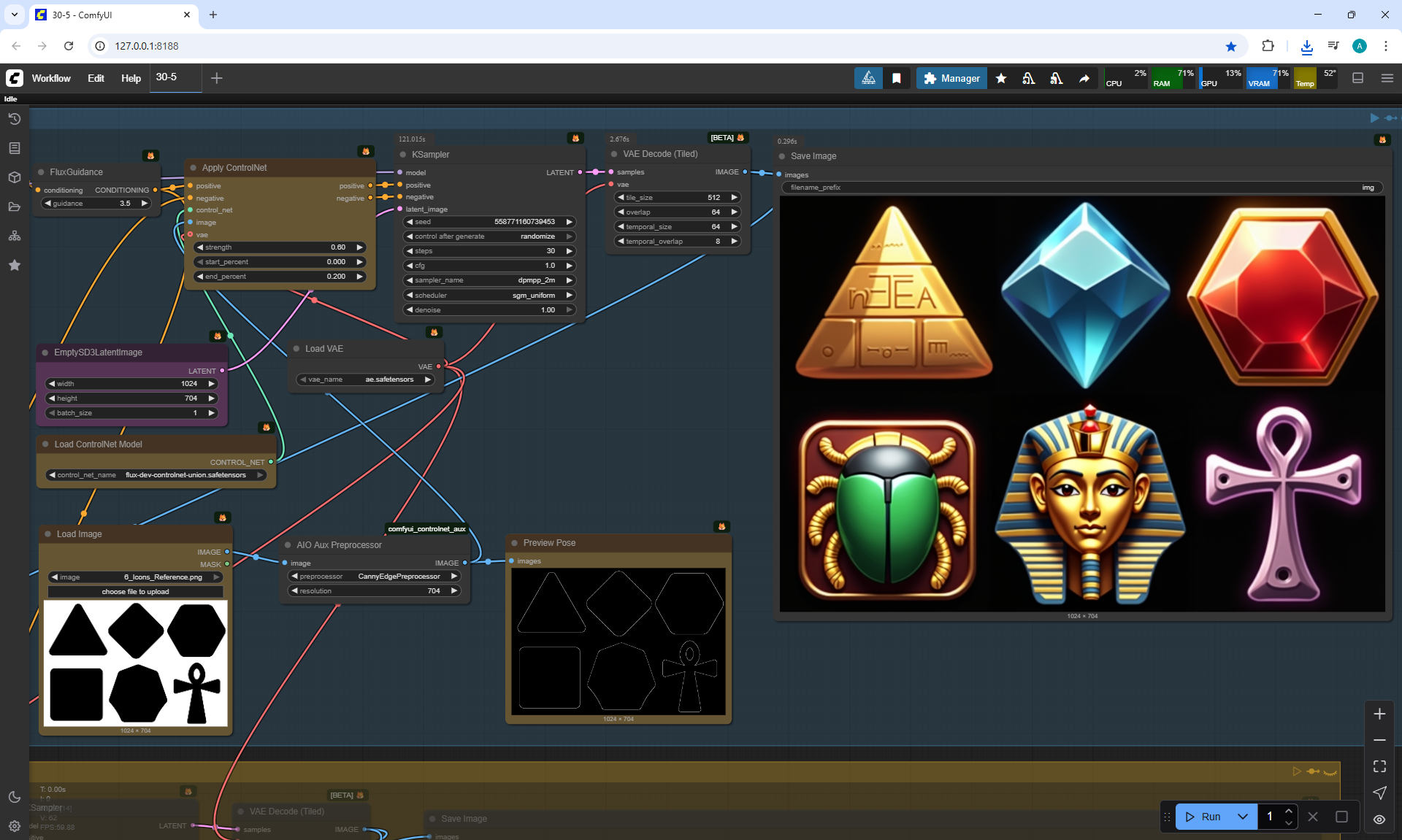The width and height of the screenshot is (1402, 840).
Task: Click choose file to upload button
Action: pos(135,592)
